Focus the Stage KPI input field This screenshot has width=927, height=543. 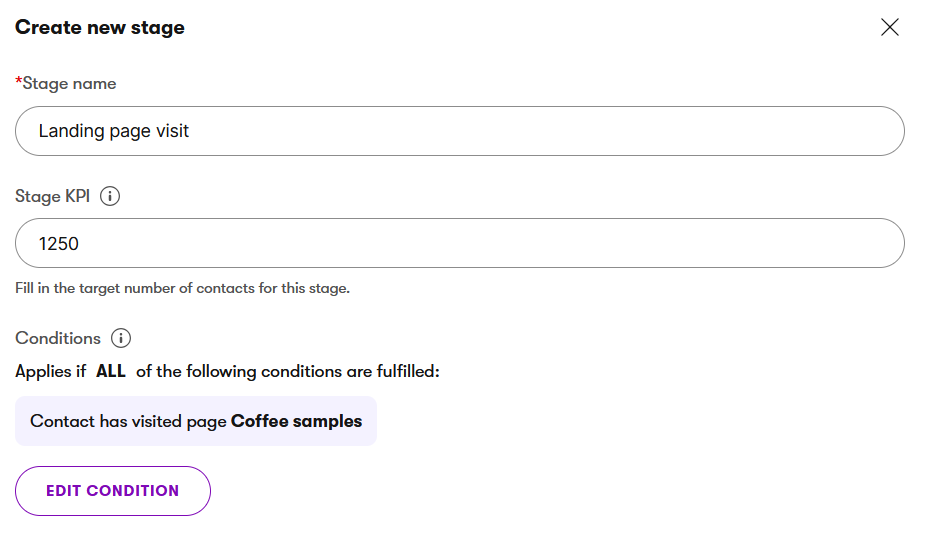[460, 243]
